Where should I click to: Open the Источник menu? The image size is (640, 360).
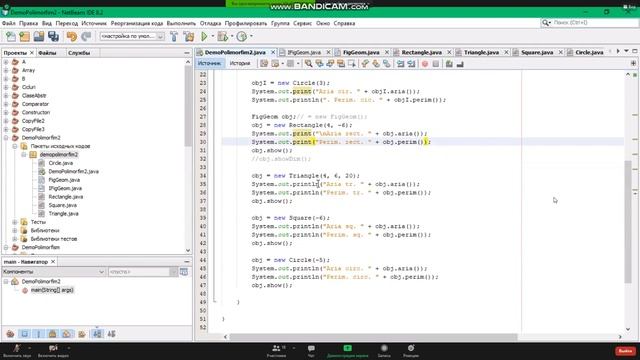pos(94,23)
